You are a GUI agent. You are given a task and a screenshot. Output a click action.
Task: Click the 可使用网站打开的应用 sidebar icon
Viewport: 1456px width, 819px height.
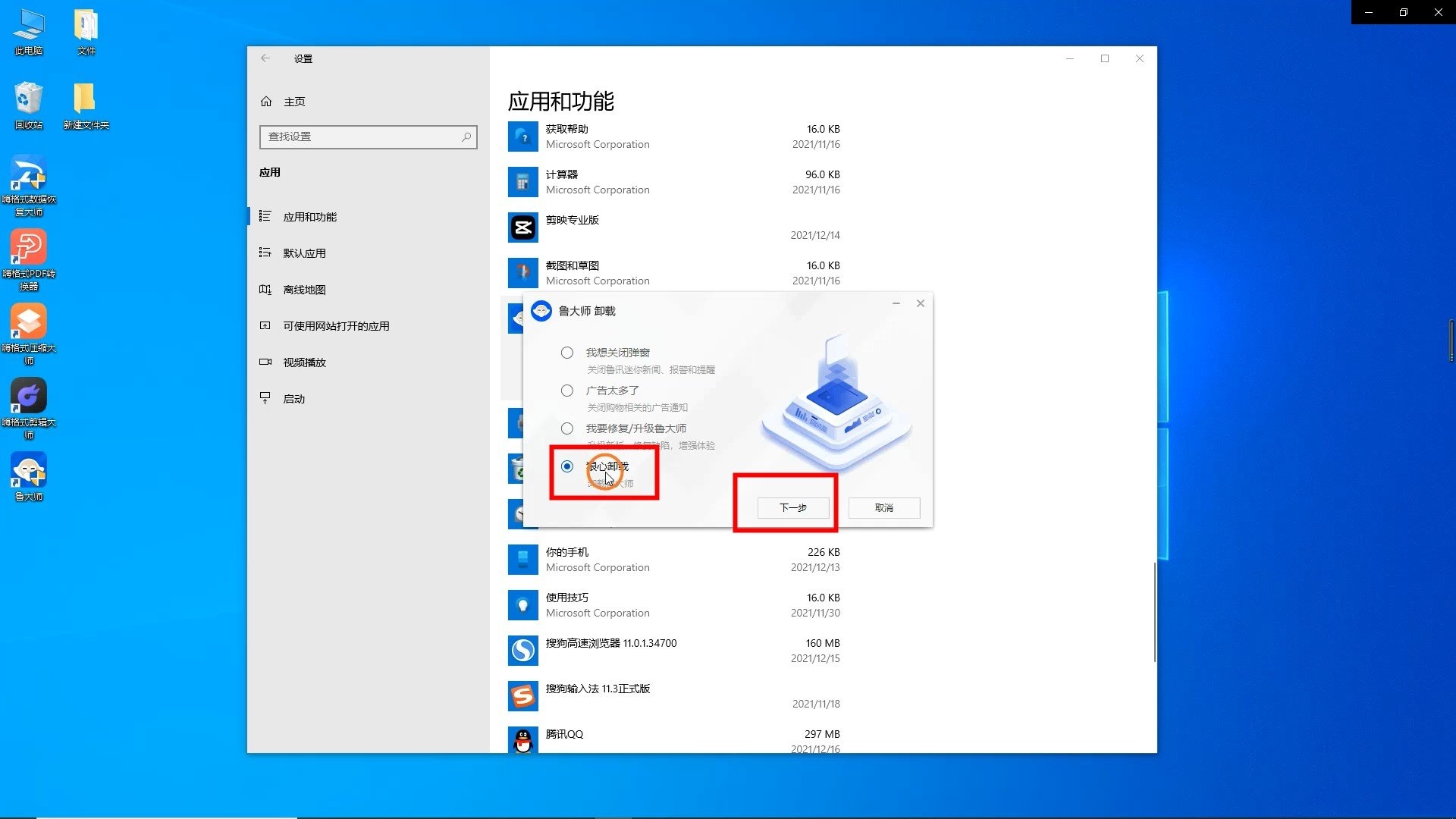[x=265, y=325]
